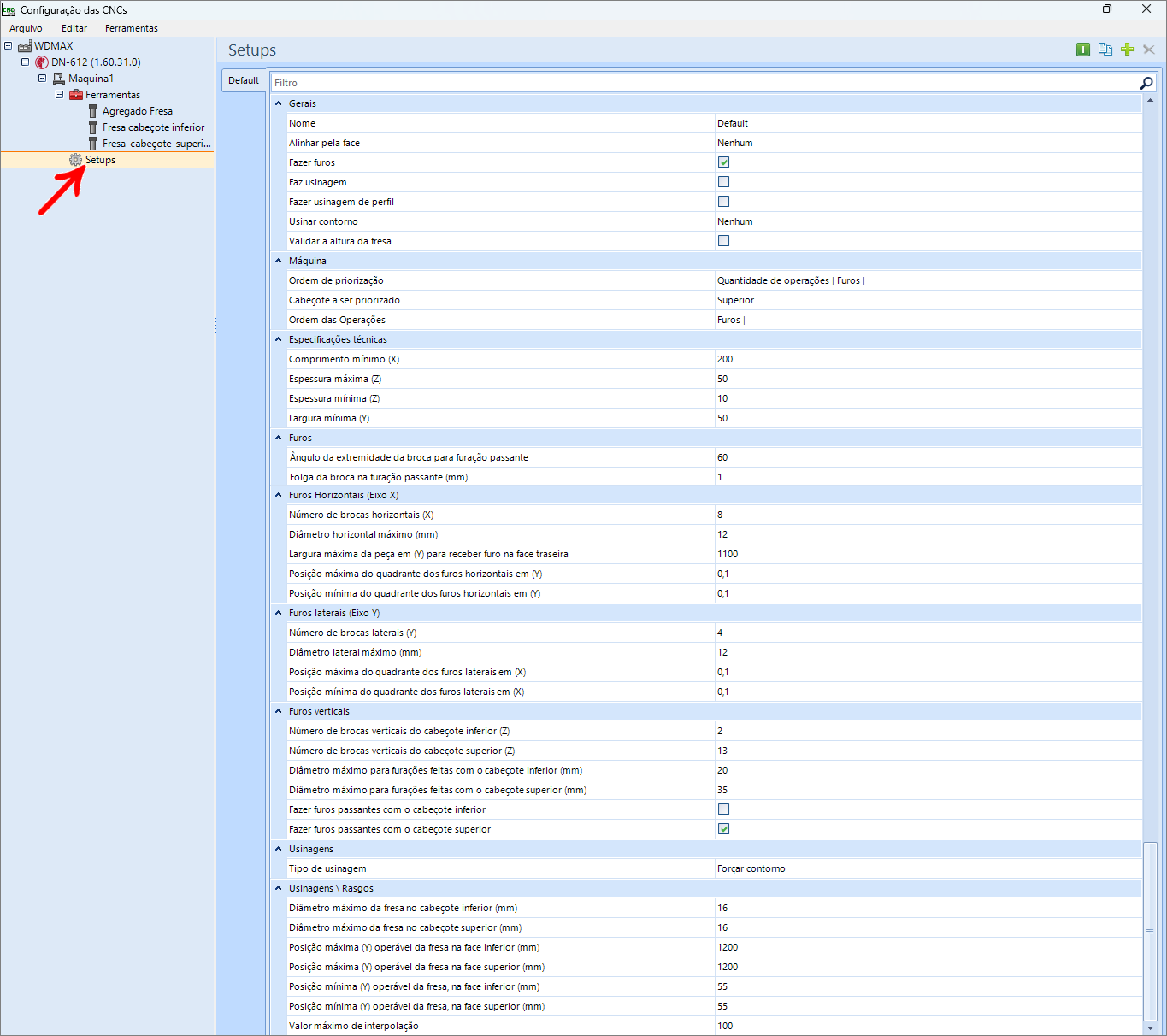Click the DN-612 red machine icon
Image resolution: width=1167 pixels, height=1036 pixels.
point(42,62)
